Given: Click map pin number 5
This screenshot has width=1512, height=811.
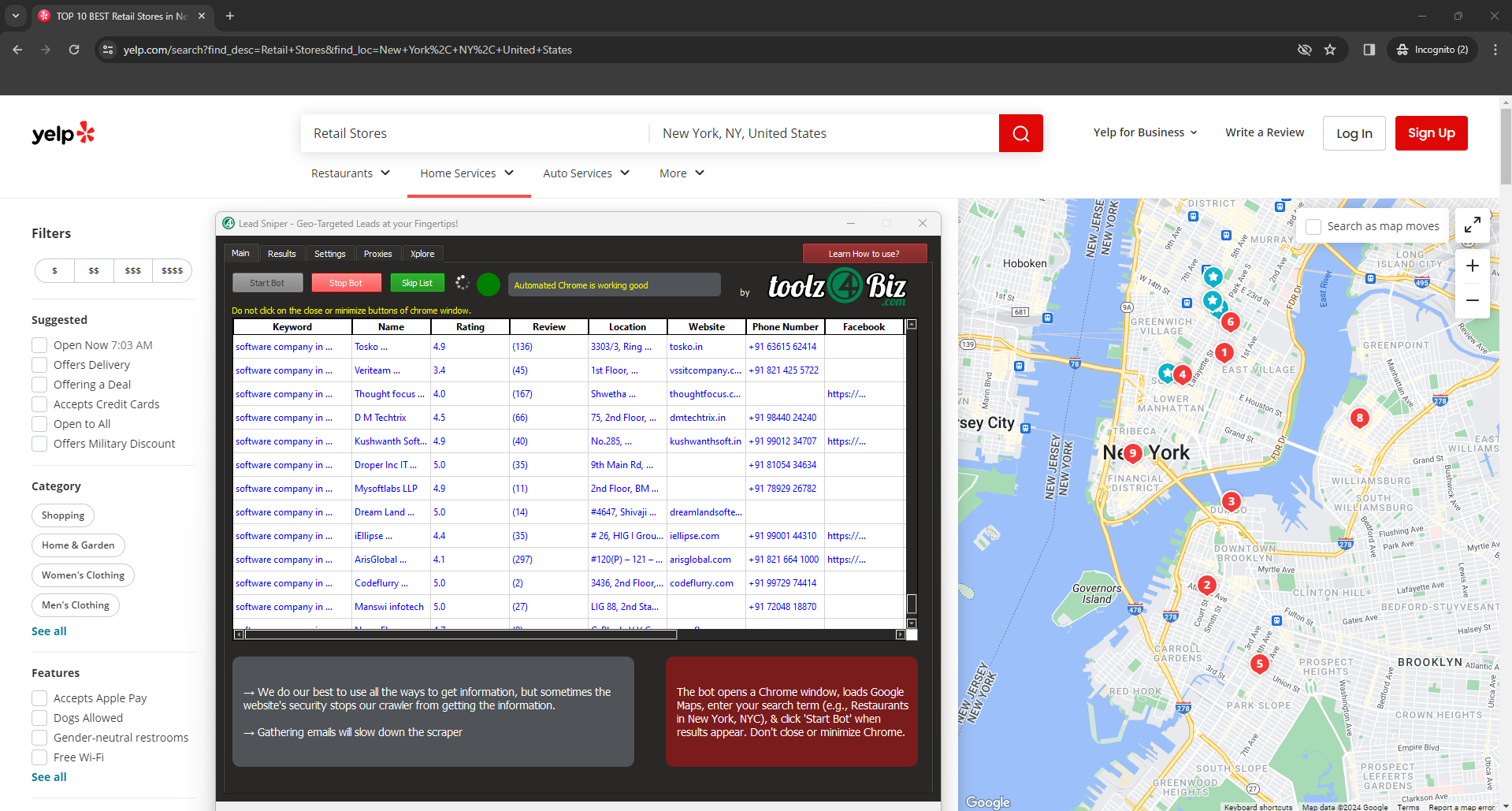Looking at the screenshot, I should point(1259,664).
